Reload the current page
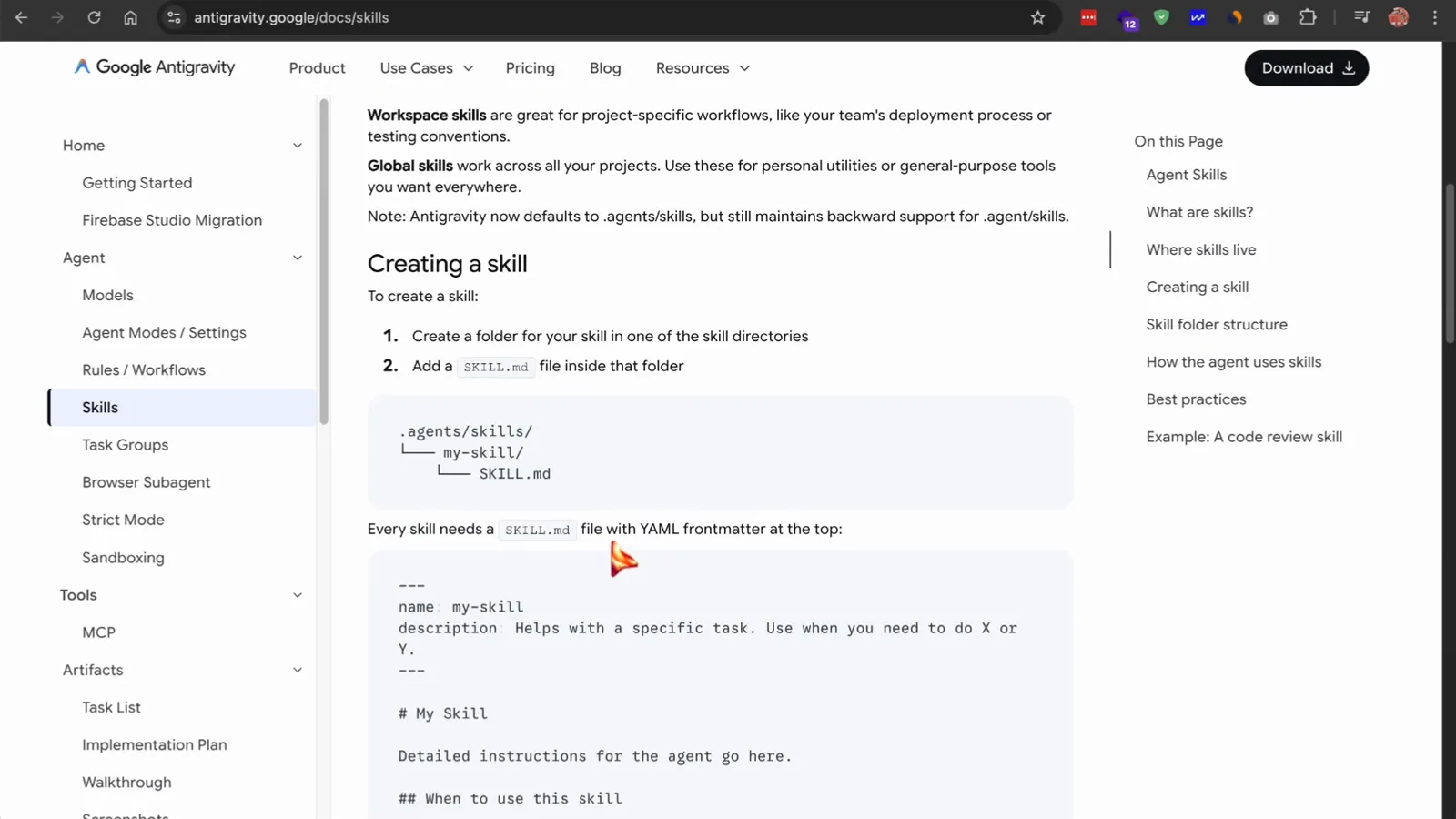The height and width of the screenshot is (819, 1456). click(x=94, y=17)
